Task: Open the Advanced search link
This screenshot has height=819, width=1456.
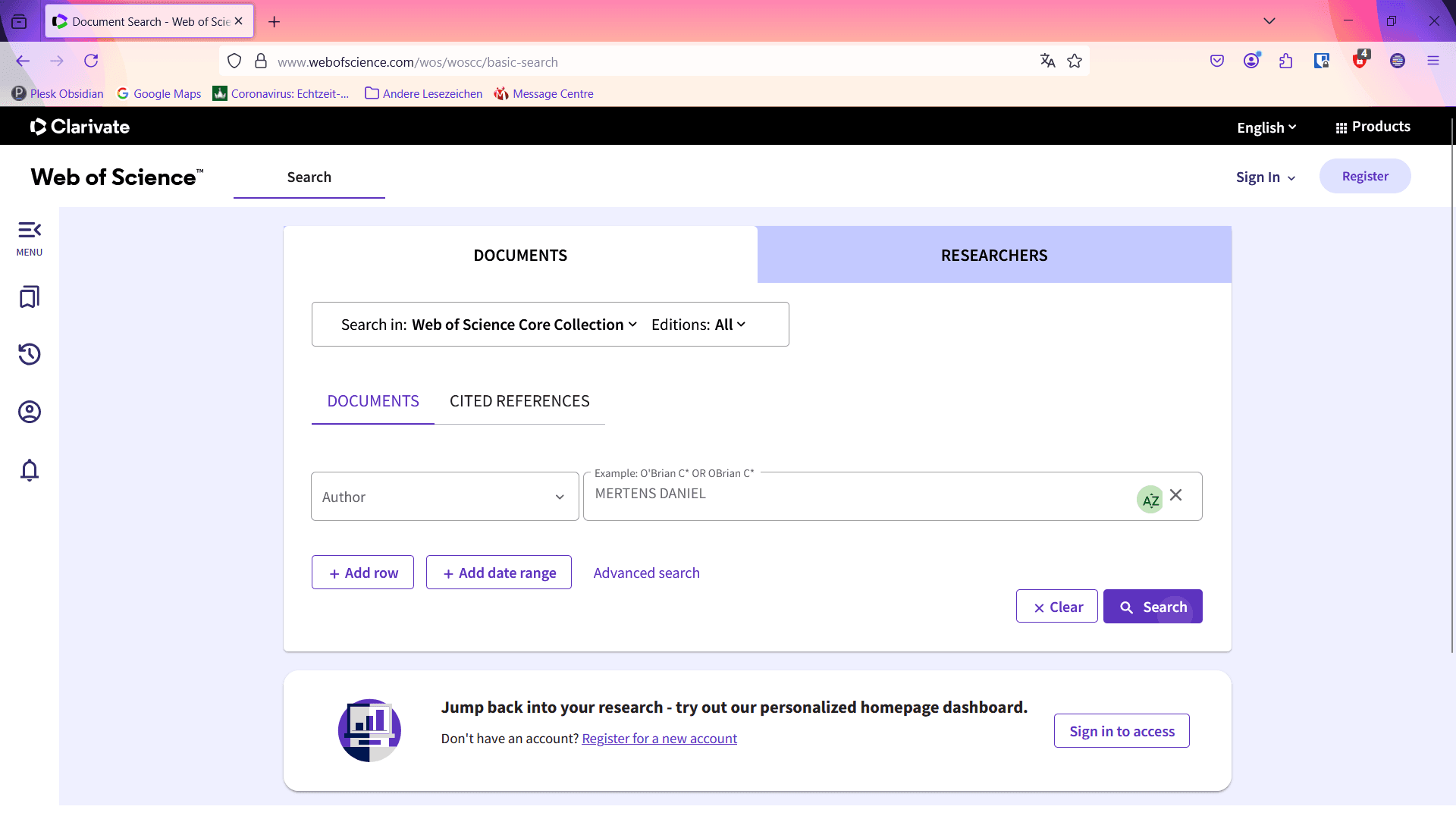Action: (x=646, y=573)
